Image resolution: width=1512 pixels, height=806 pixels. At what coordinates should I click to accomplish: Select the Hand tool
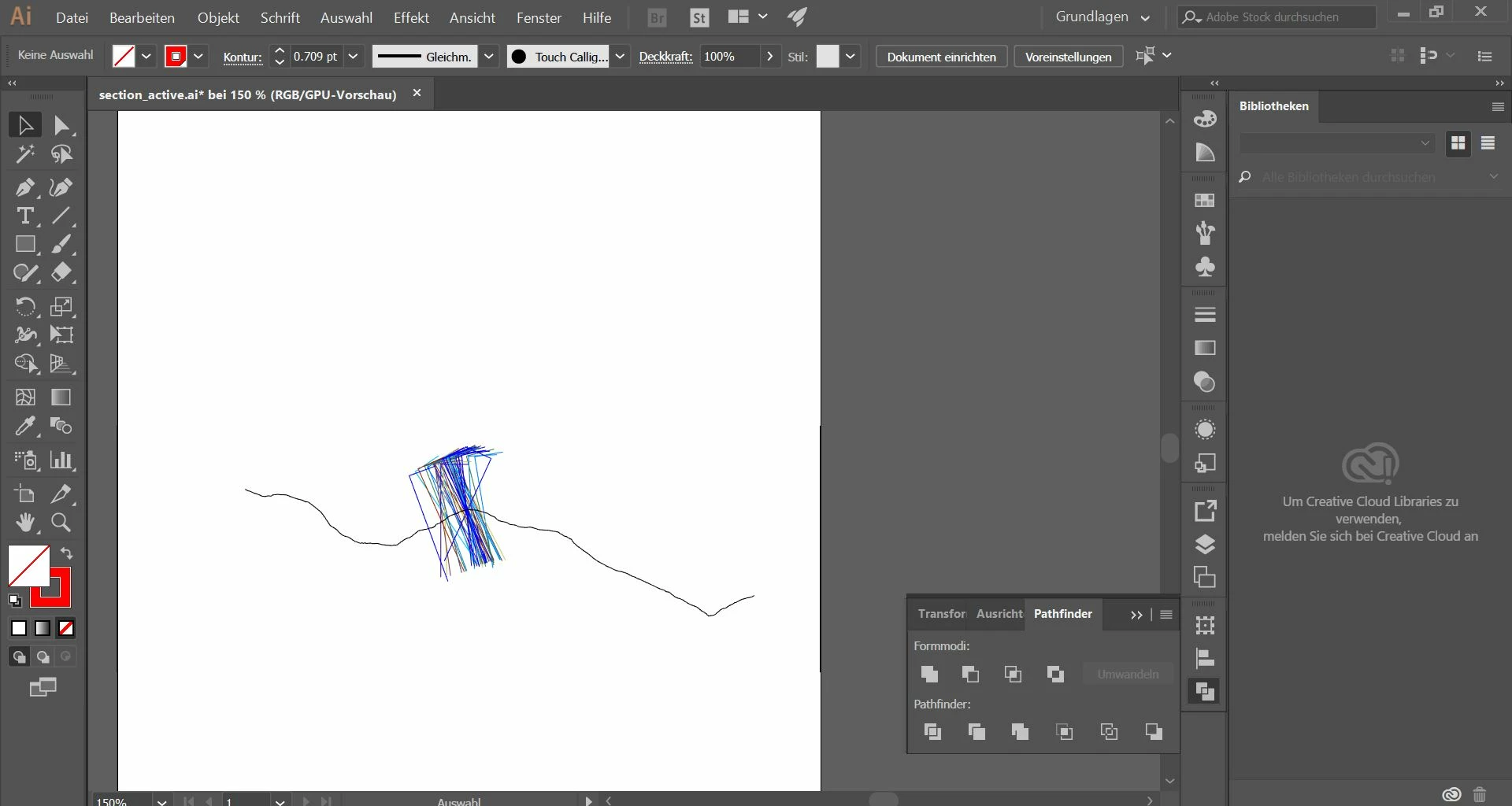(x=25, y=523)
